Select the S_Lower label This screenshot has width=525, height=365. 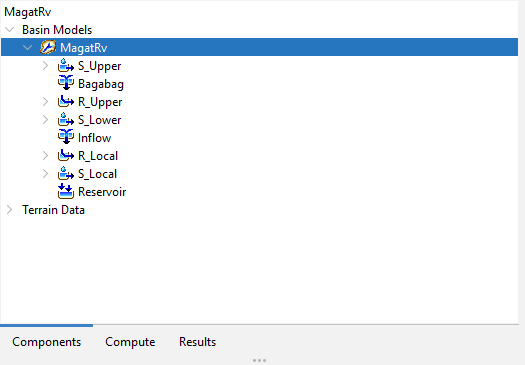99,120
